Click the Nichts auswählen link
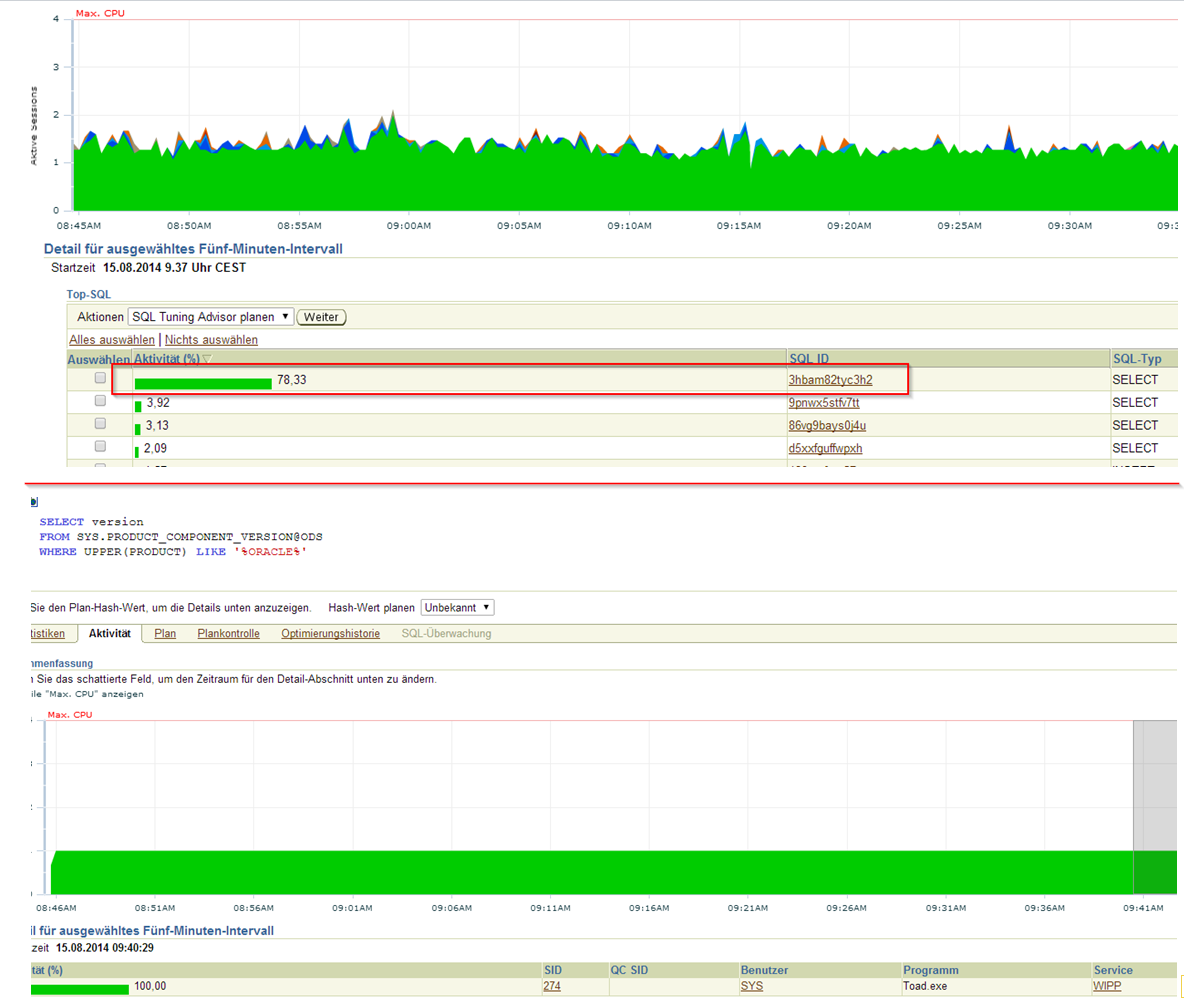The width and height of the screenshot is (1184, 998). click(211, 340)
